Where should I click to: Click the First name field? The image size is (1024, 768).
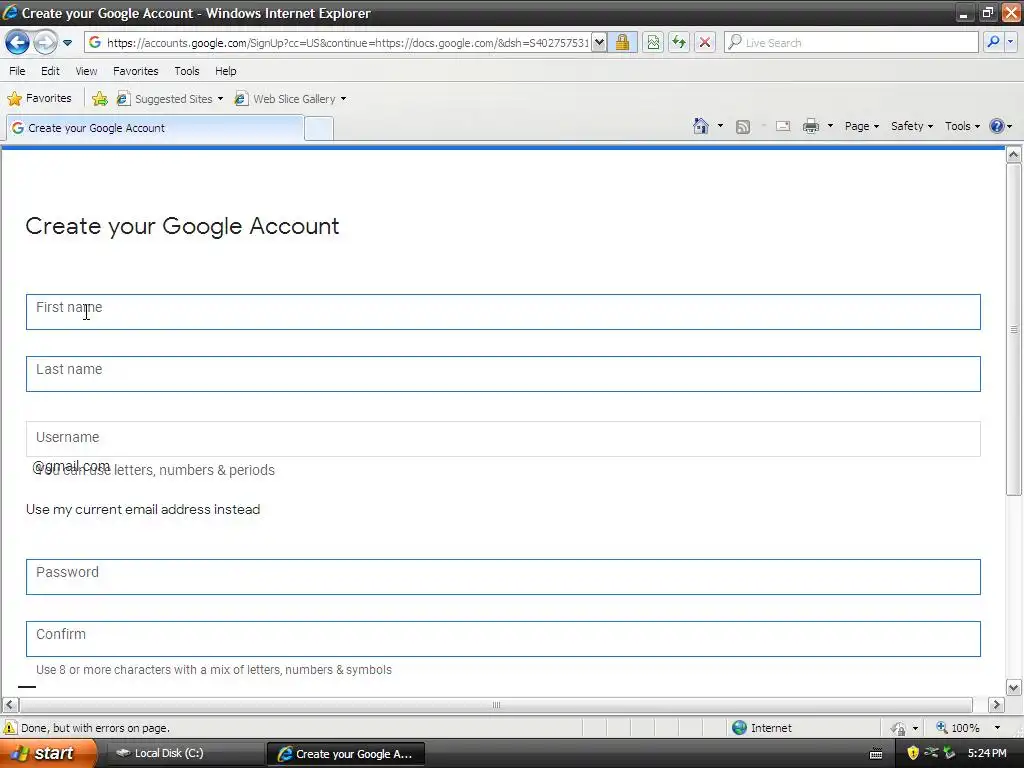(x=503, y=312)
